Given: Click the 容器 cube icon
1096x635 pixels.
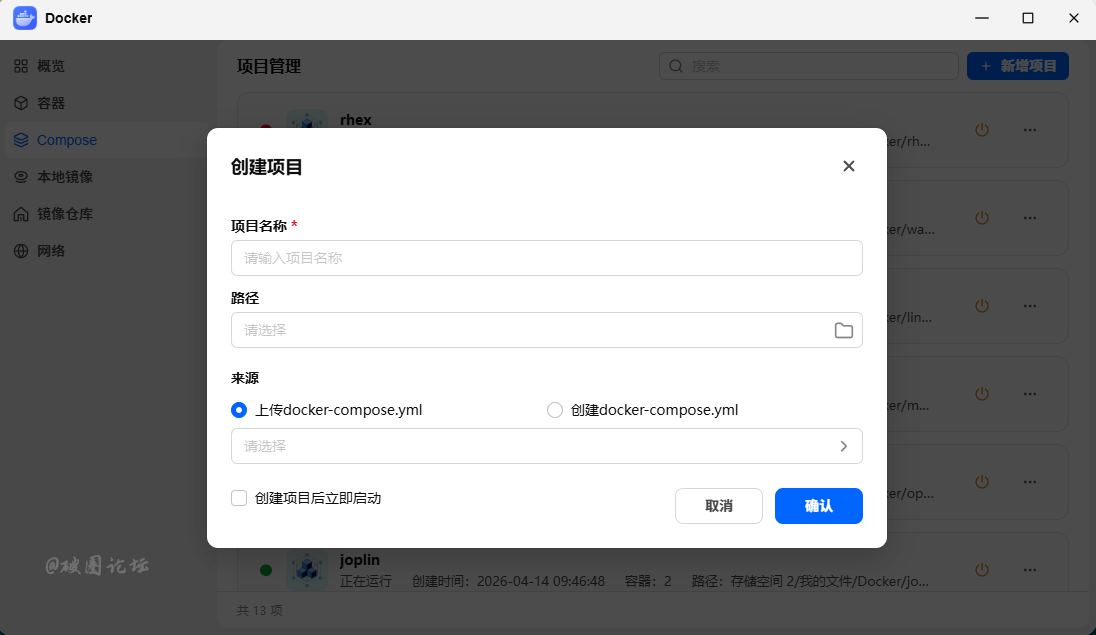Looking at the screenshot, I should pyautogui.click(x=21, y=103).
